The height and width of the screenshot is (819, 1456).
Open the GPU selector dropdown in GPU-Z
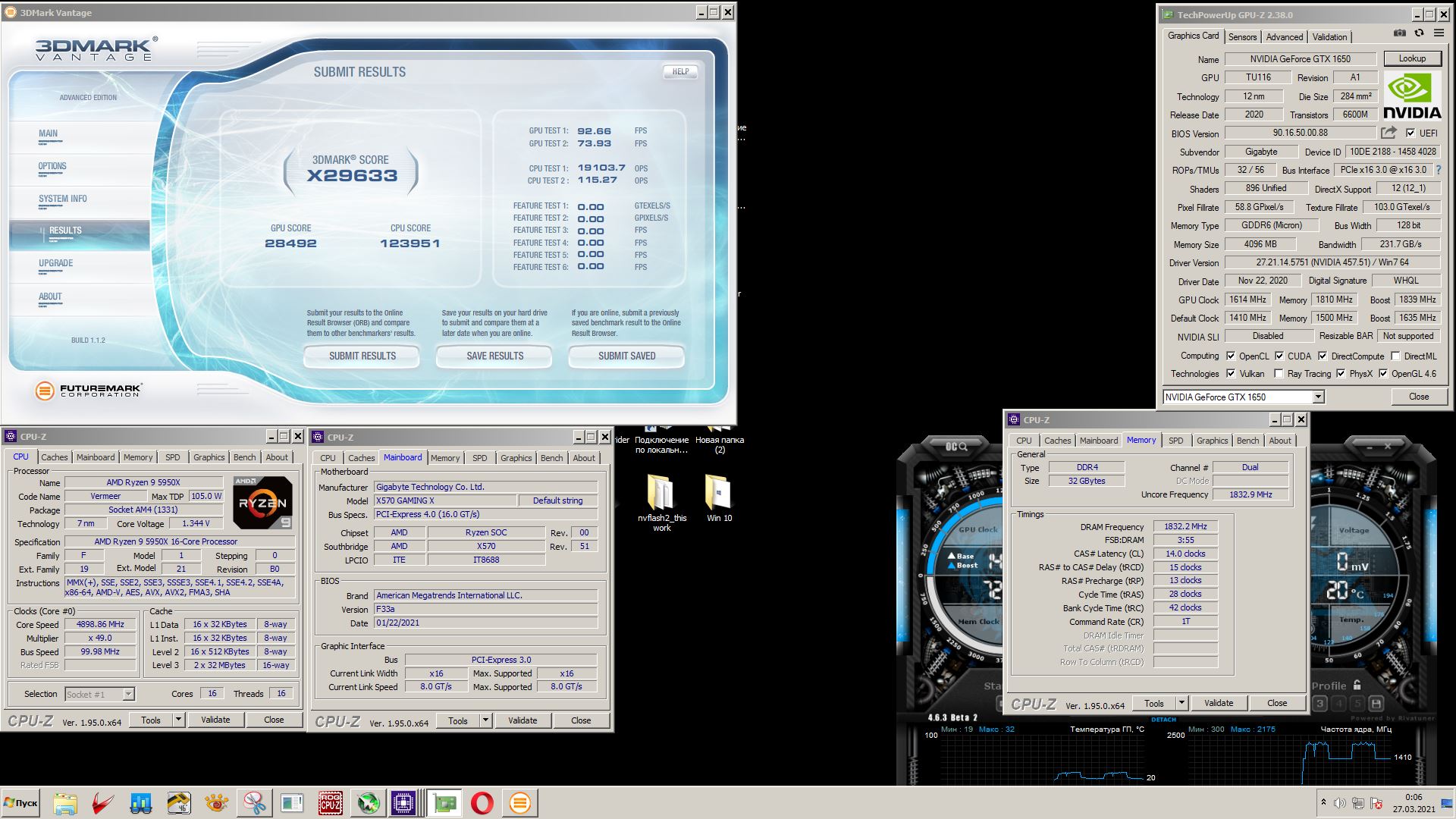1318,397
